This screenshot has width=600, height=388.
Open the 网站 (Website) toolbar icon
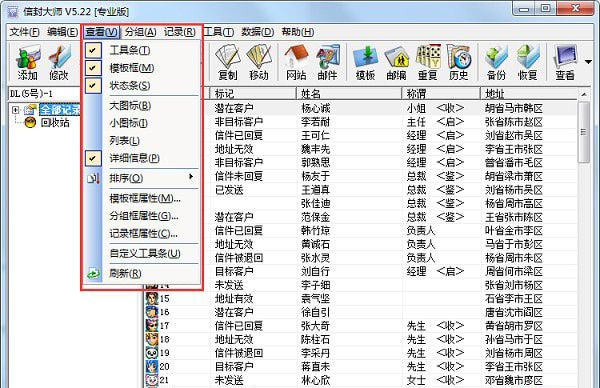(297, 62)
